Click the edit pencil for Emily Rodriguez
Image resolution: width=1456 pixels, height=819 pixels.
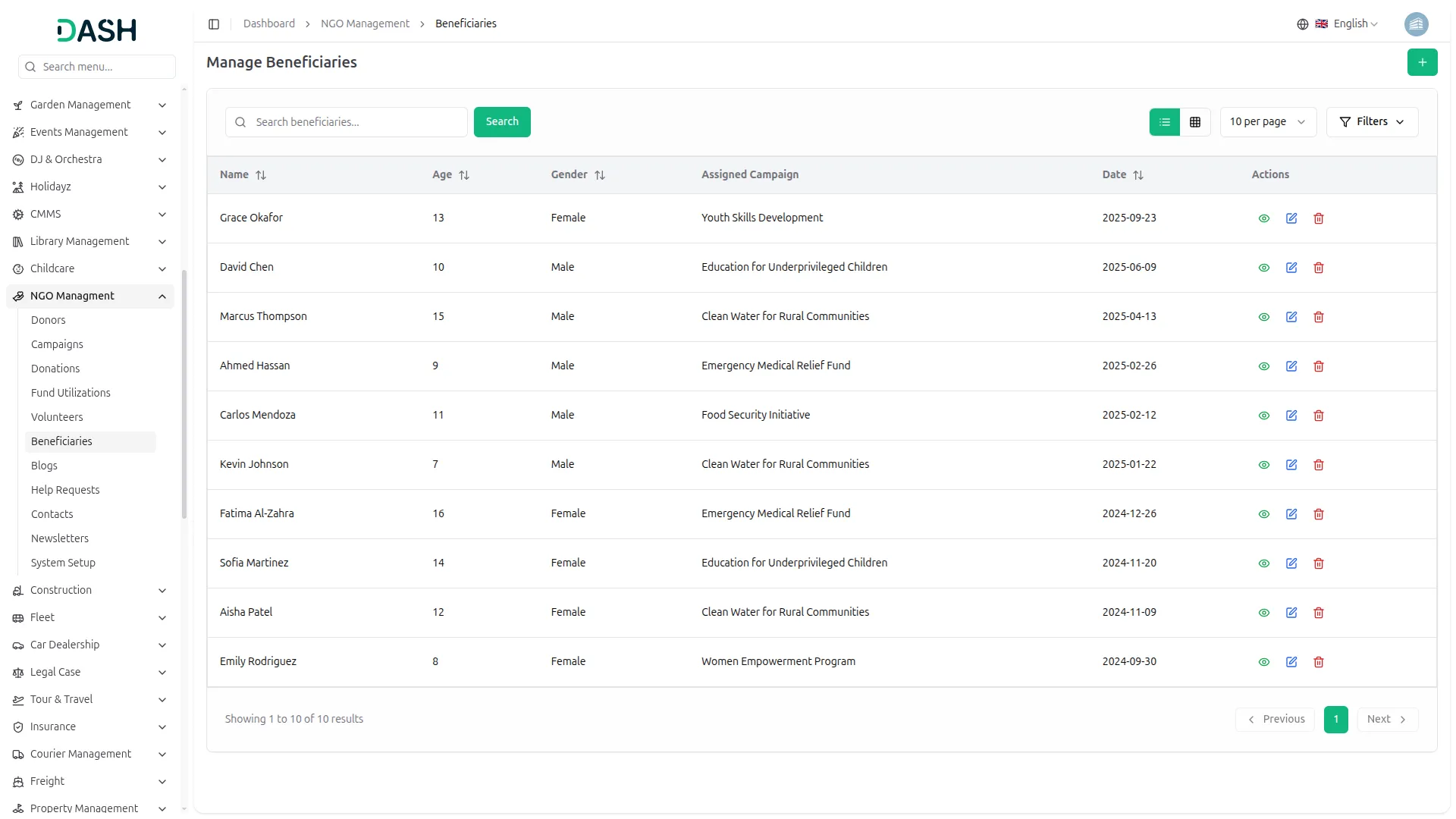1291,662
